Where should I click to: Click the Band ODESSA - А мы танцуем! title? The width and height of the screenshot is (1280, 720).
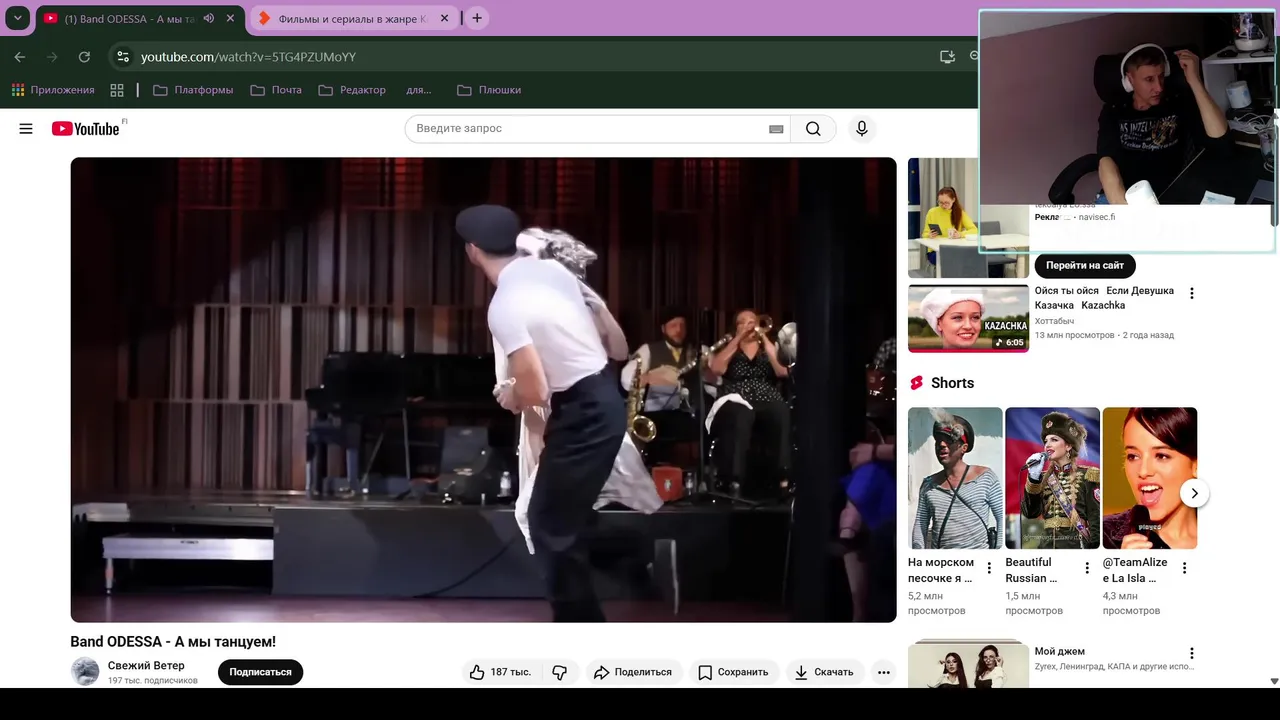click(173, 642)
